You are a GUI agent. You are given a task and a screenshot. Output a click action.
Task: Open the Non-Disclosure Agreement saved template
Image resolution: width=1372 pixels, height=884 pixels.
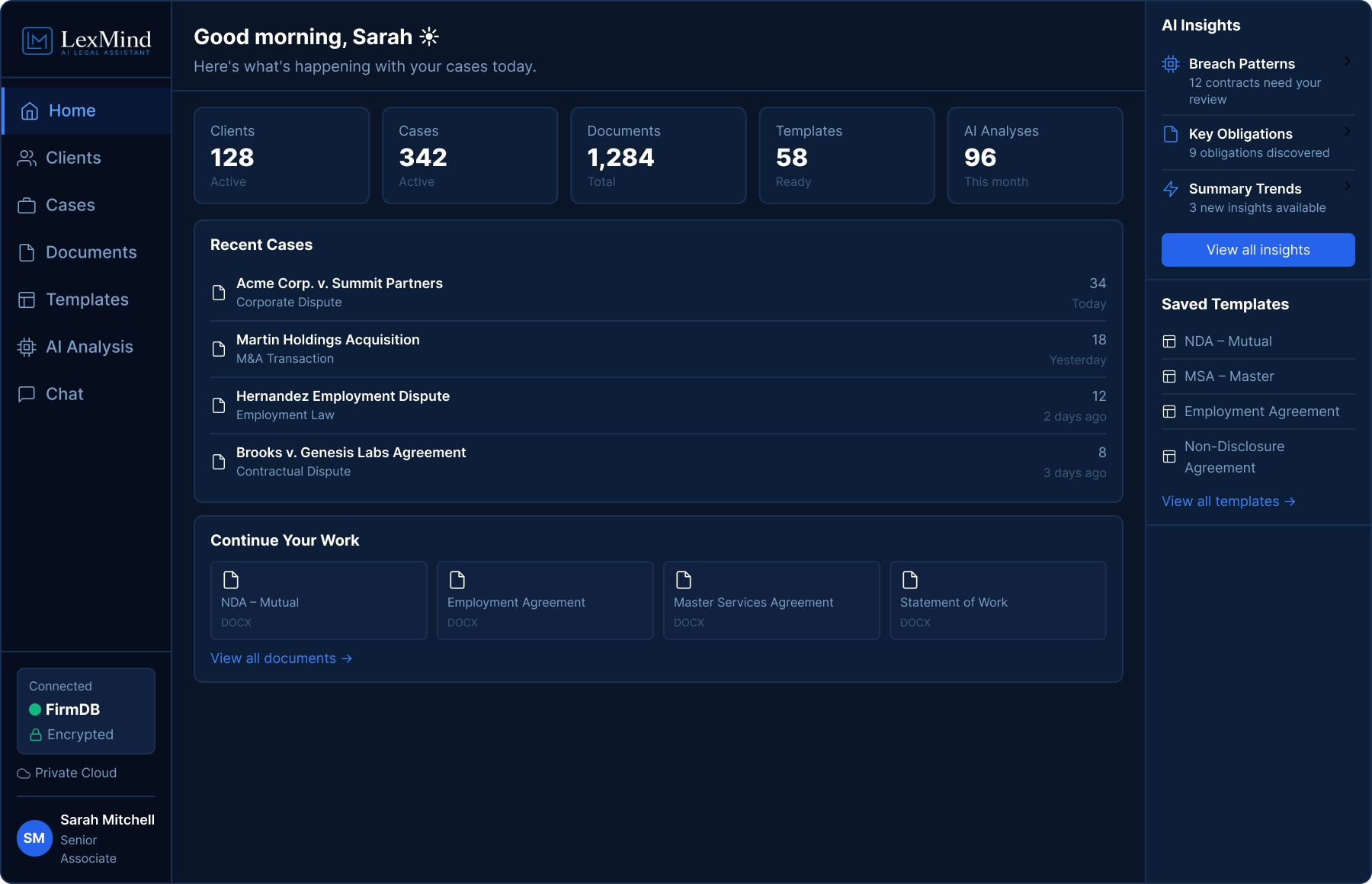tap(1258, 457)
